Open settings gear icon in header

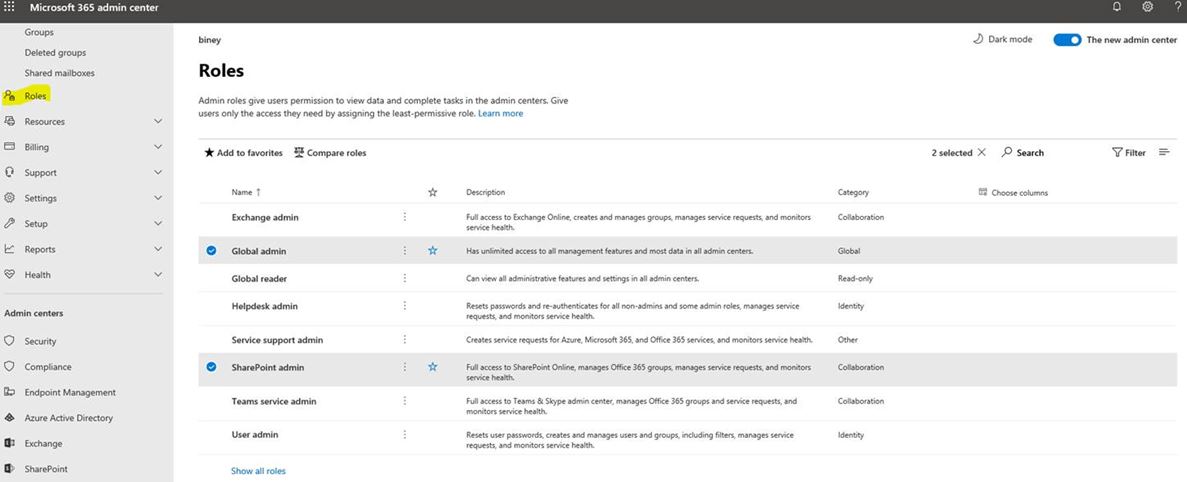click(x=1148, y=7)
